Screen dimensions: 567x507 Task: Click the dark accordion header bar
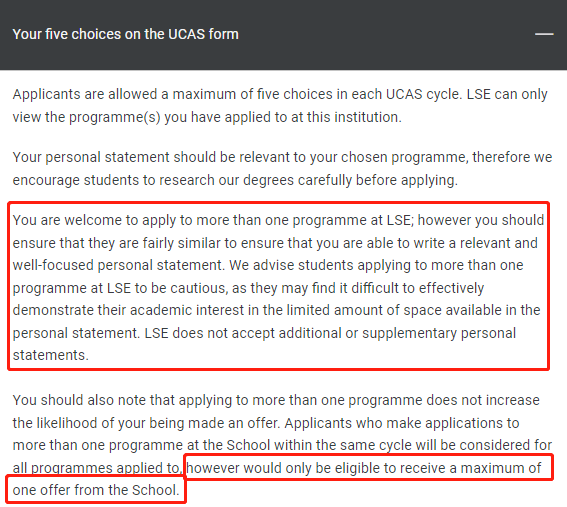284,35
